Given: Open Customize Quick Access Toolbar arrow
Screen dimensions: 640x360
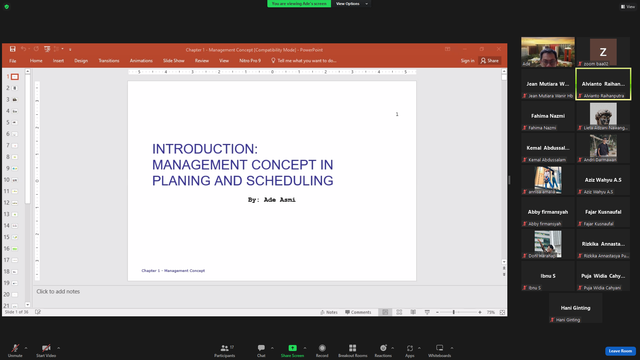Looking at the screenshot, I should point(70,49).
